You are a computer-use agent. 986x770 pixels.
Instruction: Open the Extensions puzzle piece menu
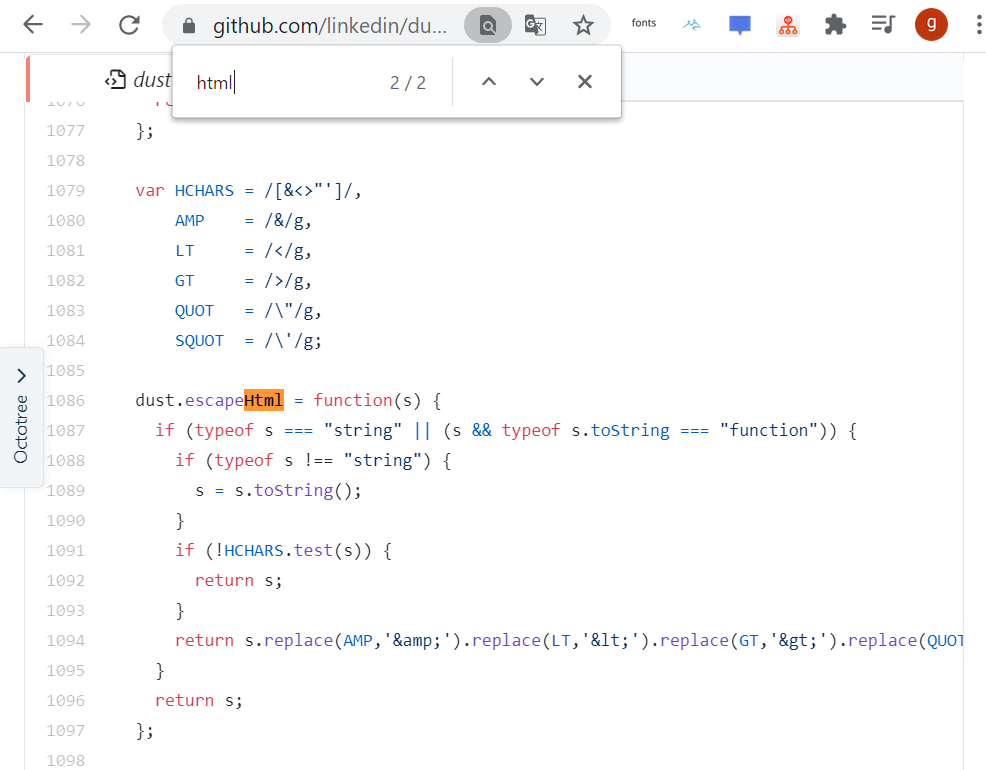(x=835, y=25)
